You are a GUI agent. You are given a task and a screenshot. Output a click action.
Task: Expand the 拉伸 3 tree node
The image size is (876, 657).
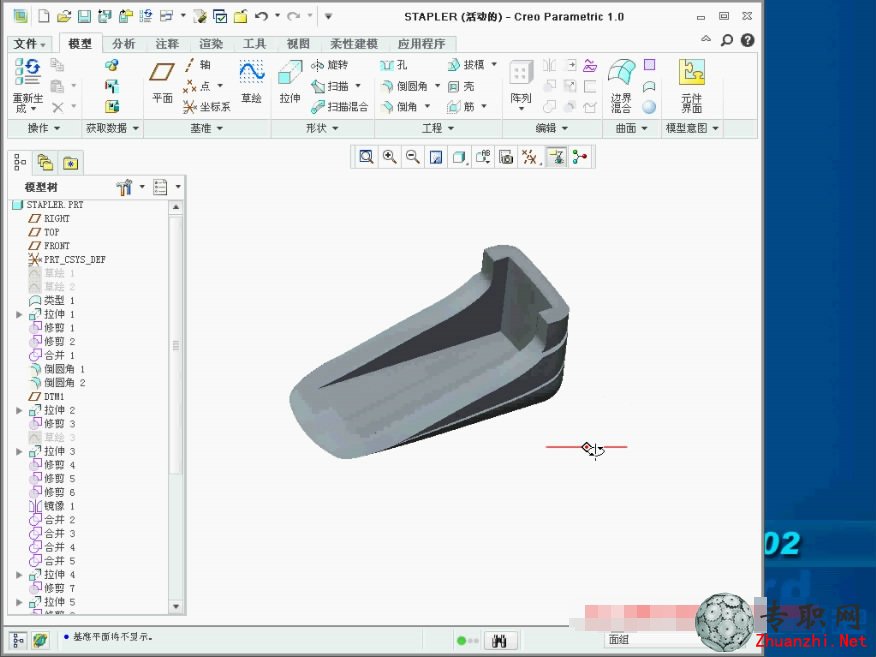point(20,451)
